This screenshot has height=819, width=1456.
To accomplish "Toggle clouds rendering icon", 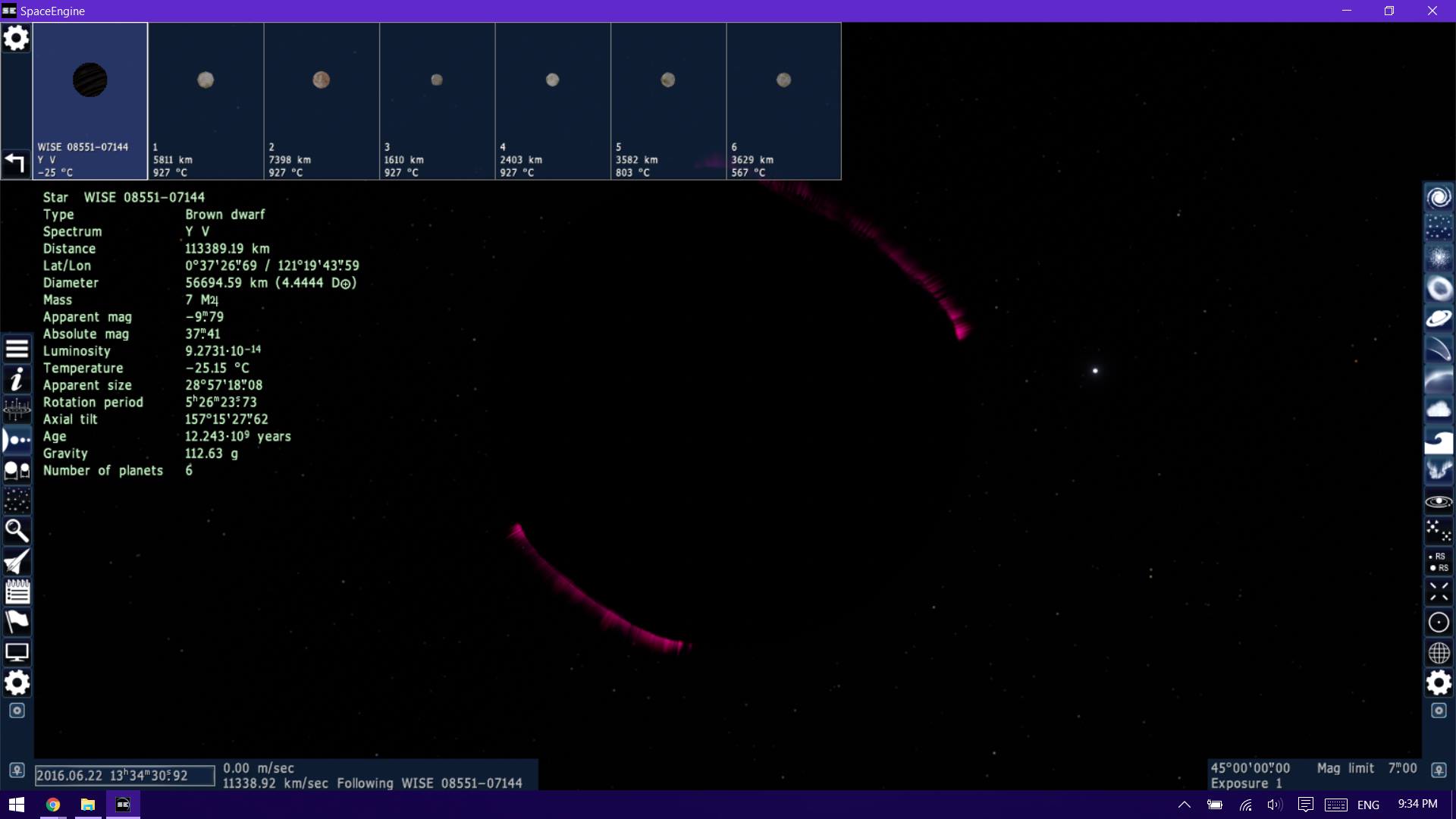I will point(1439,409).
